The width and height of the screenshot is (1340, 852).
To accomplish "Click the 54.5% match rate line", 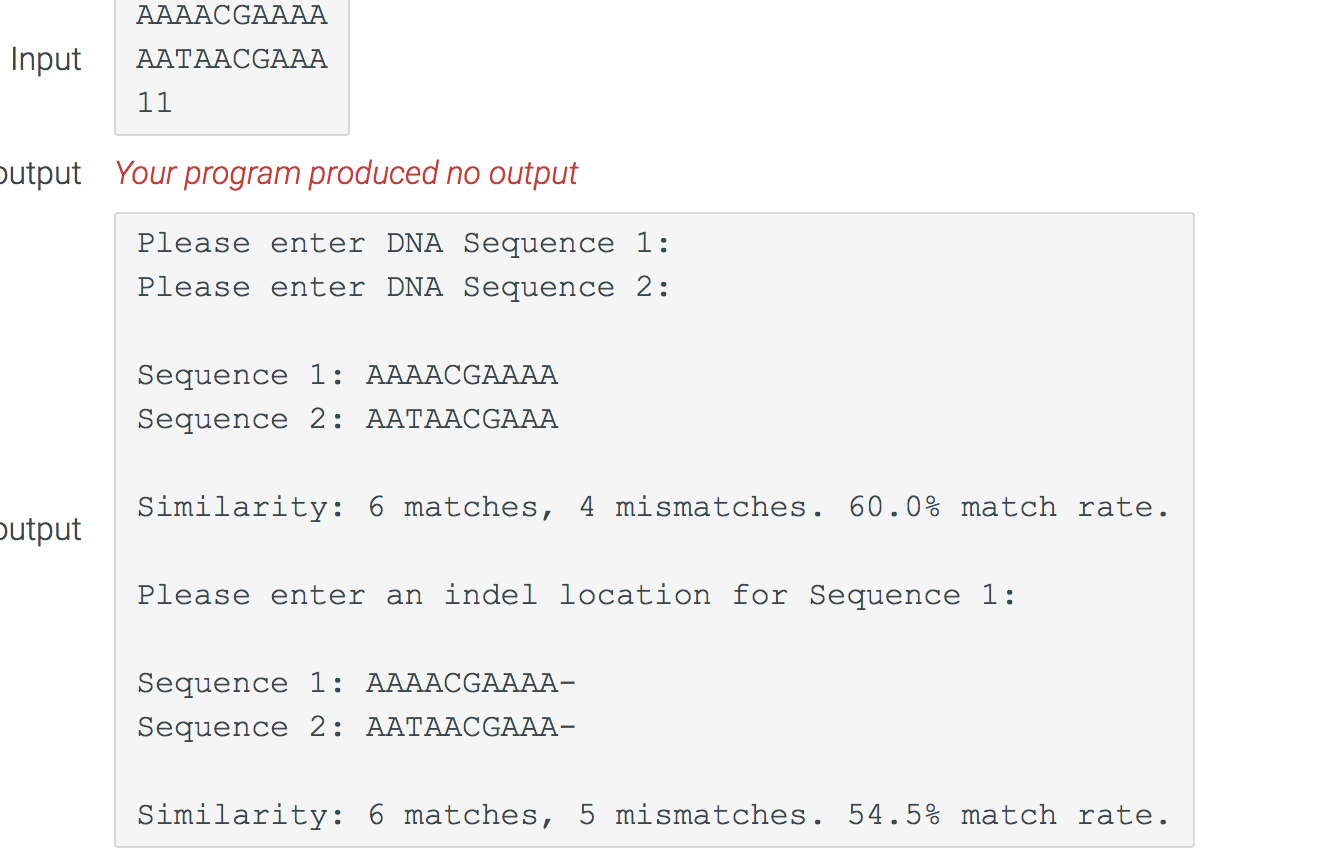I will (x=653, y=815).
